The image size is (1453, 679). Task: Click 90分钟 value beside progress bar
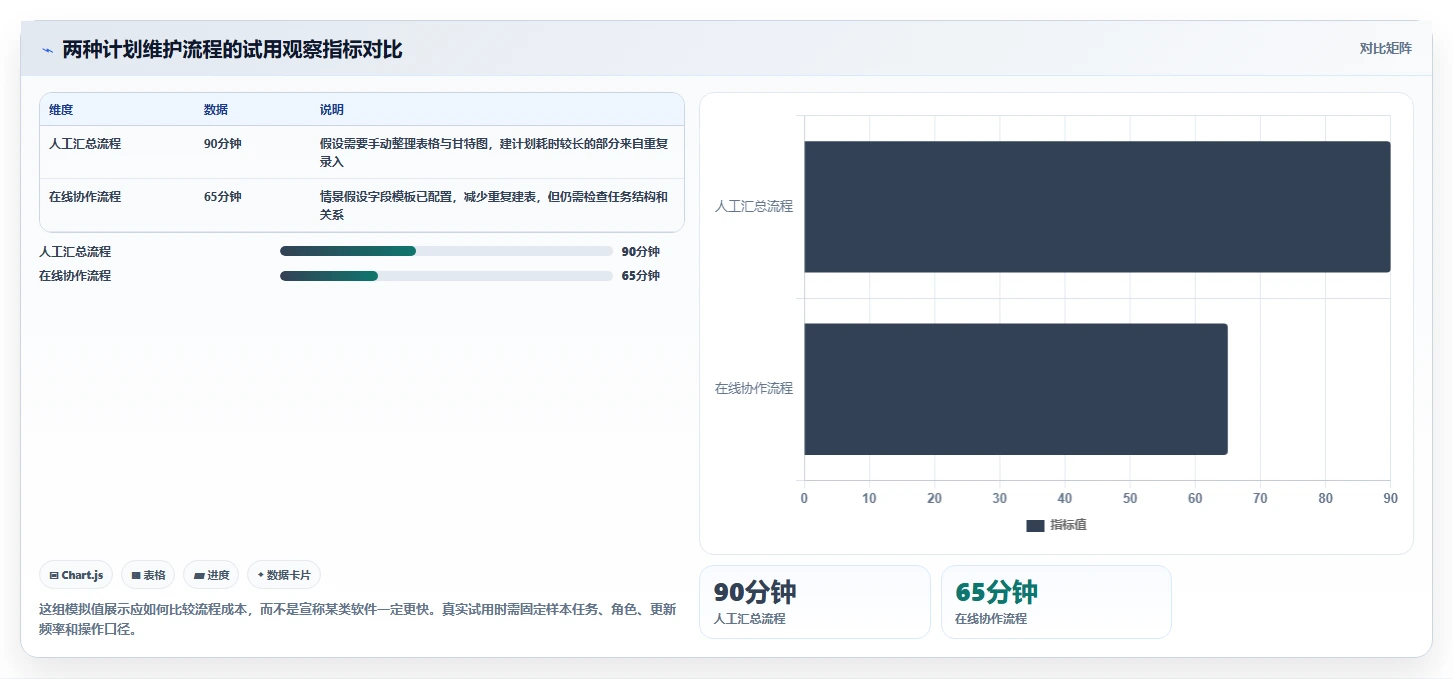tap(640, 252)
